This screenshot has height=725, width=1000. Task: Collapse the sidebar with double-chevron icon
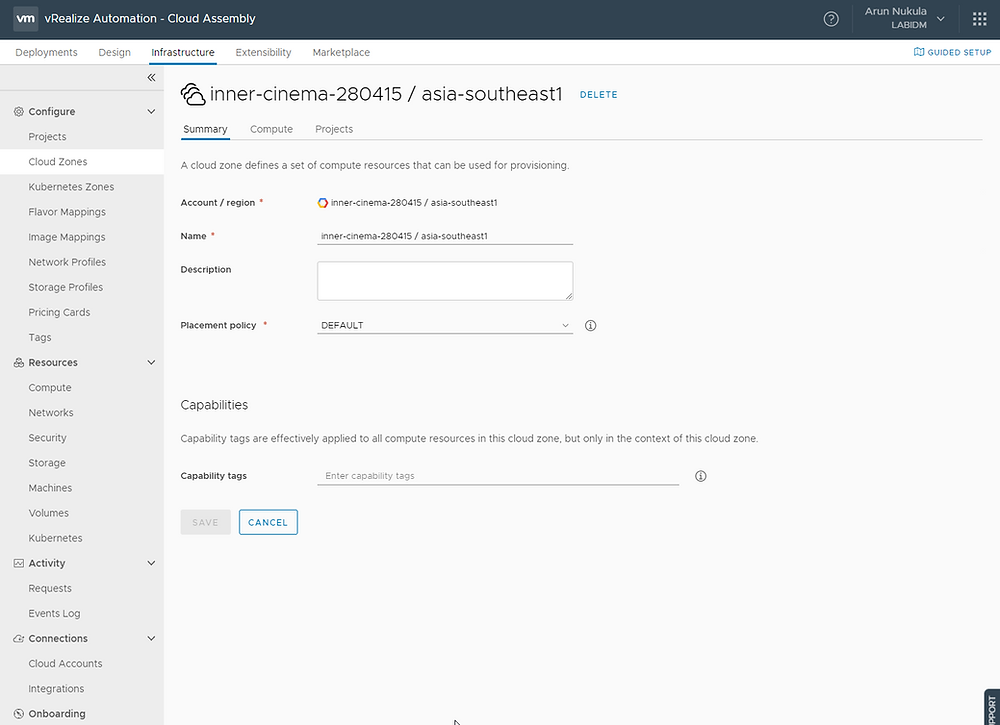pyautogui.click(x=151, y=77)
